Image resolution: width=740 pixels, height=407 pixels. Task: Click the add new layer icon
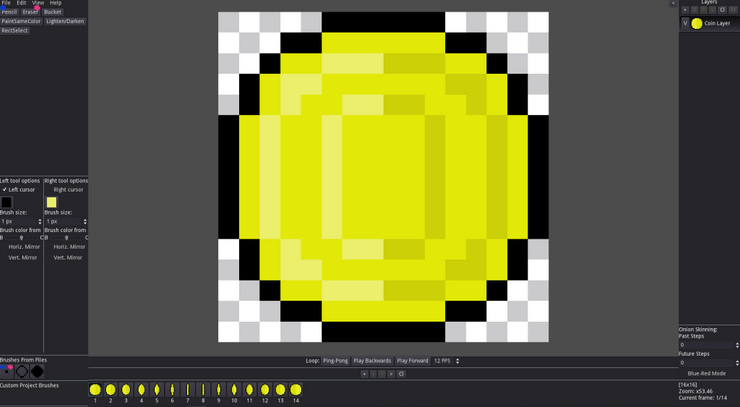[x=685, y=10]
